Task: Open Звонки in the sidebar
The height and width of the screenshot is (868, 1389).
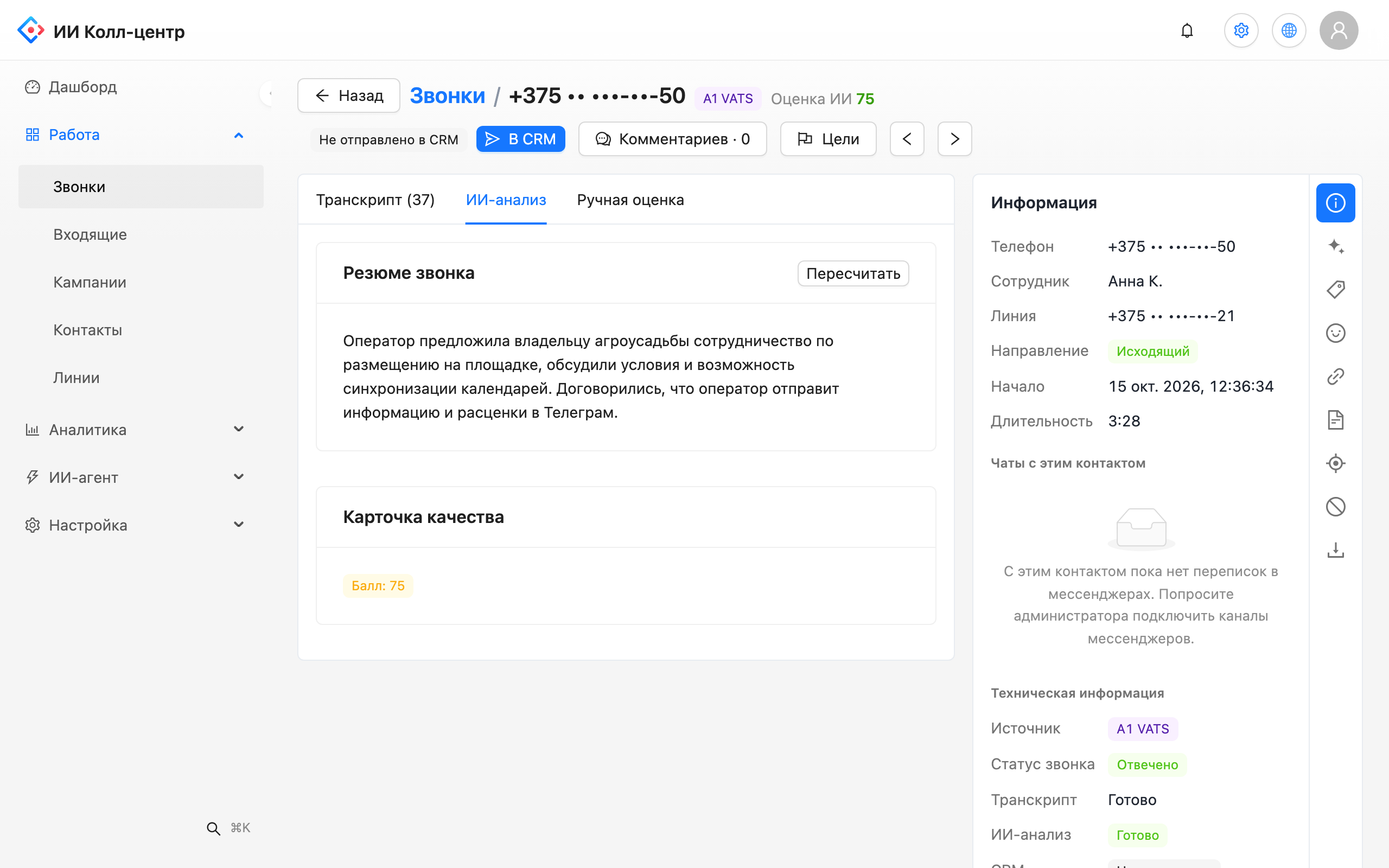Action: coord(141,187)
